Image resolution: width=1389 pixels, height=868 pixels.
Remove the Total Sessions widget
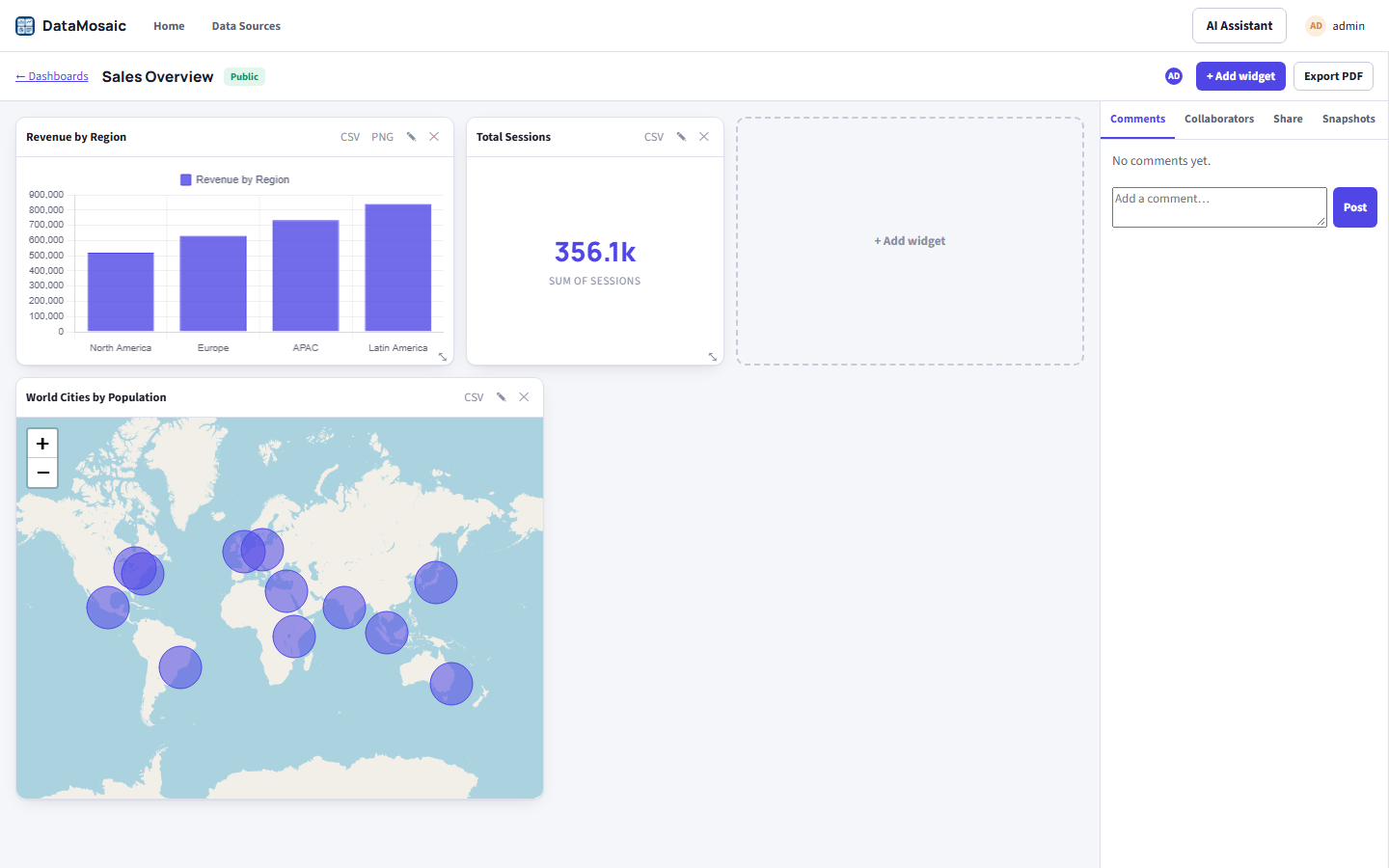(x=704, y=137)
